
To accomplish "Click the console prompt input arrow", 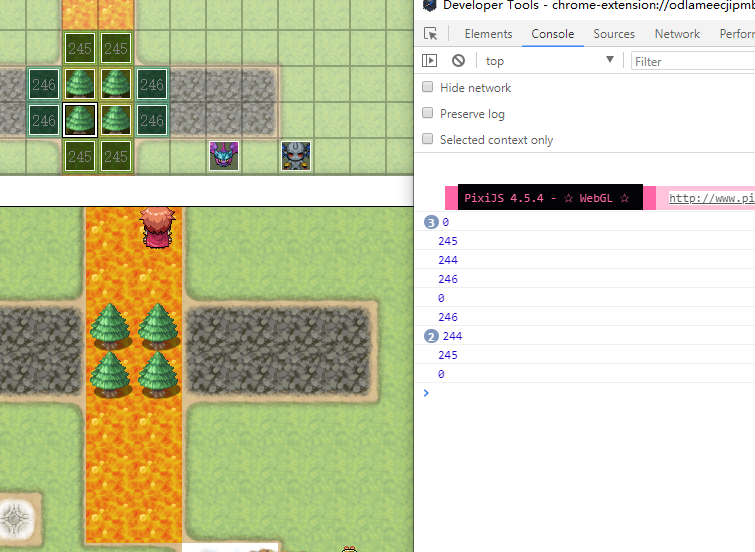I will pyautogui.click(x=426, y=393).
